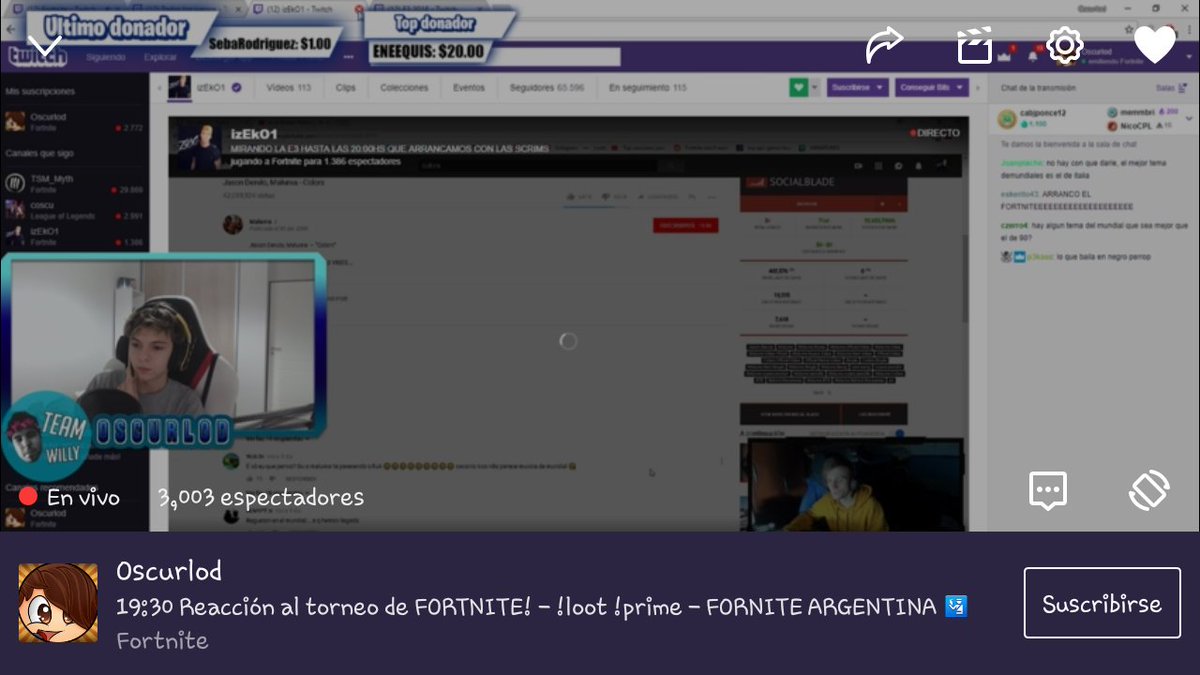Screen dimensions: 1200x675
Task: Click the red En vivo indicator
Action: (69, 497)
